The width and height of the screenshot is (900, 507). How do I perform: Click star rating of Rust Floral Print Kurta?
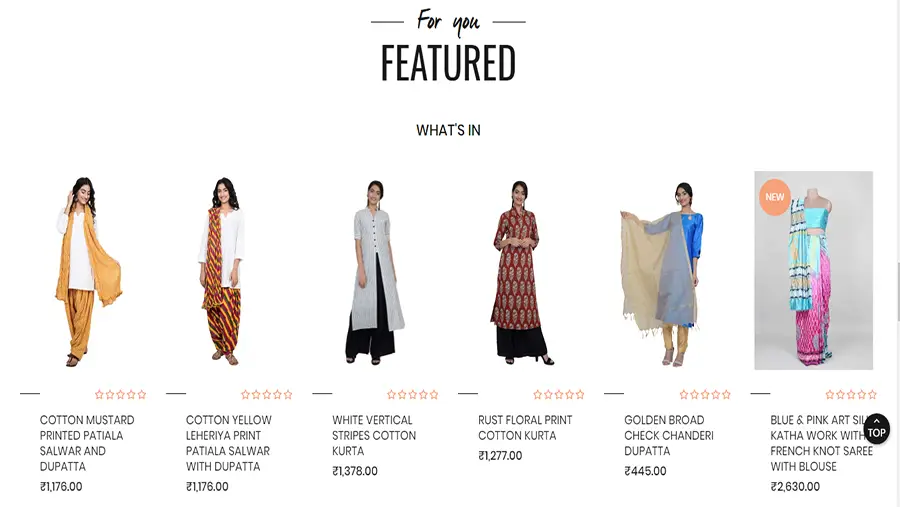(559, 394)
